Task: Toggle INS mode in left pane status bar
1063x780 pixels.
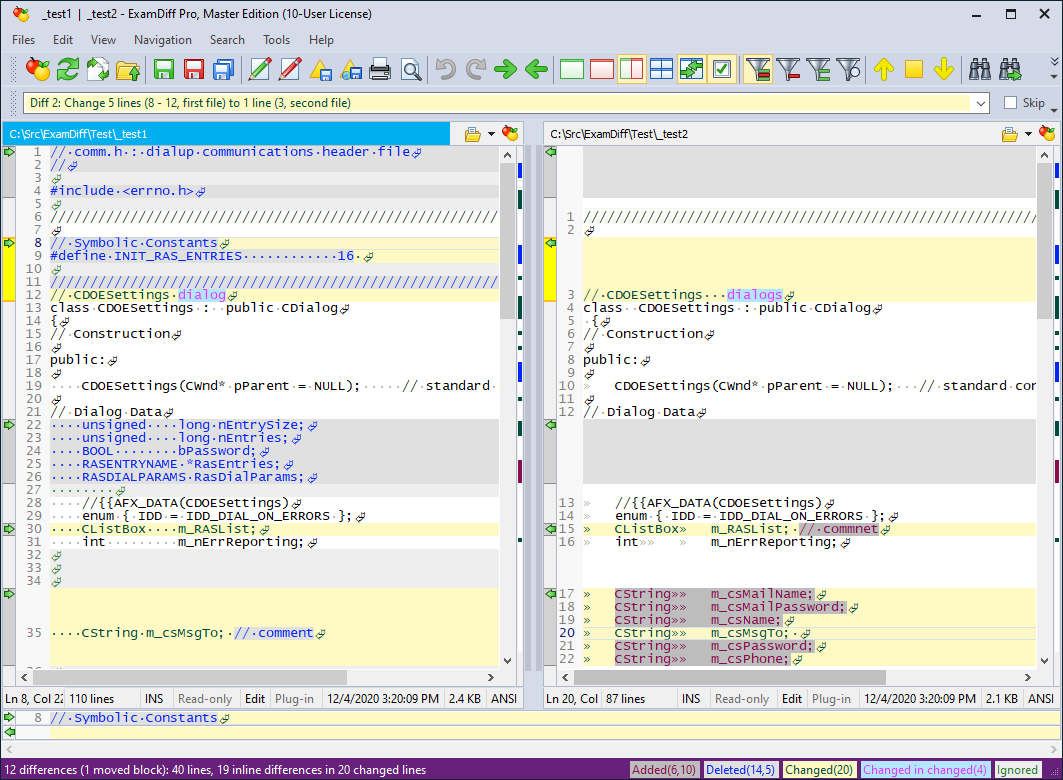Action: (x=154, y=699)
